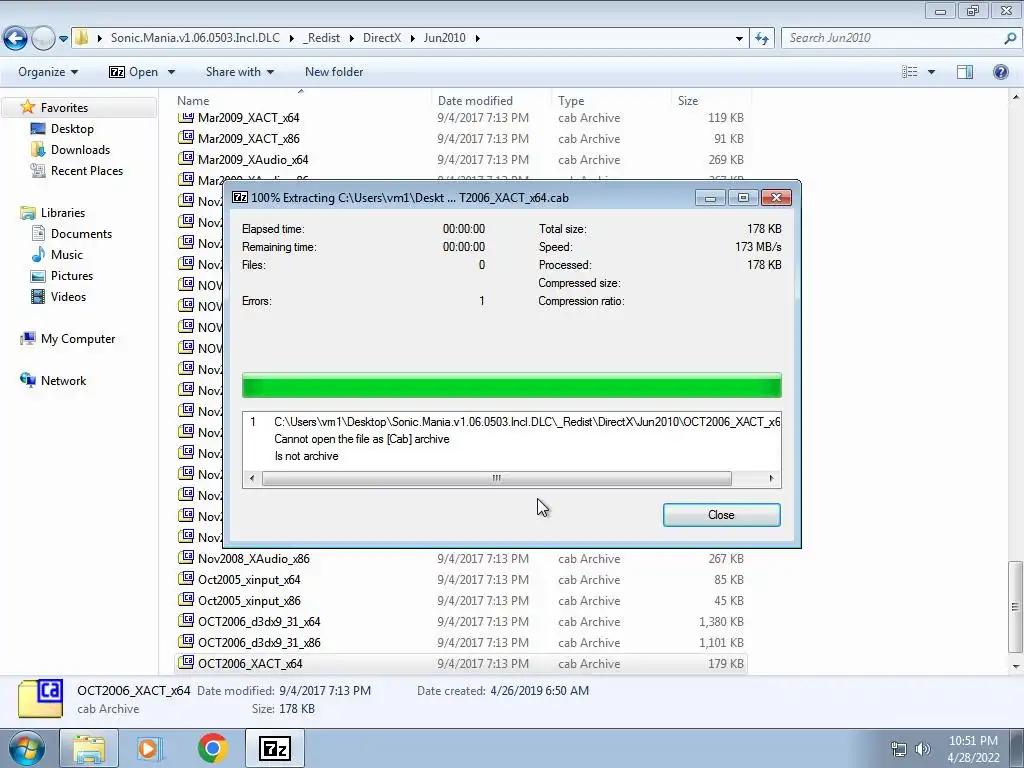The image size is (1024, 768).
Task: Open the Organize dropdown menu
Action: pyautogui.click(x=48, y=72)
